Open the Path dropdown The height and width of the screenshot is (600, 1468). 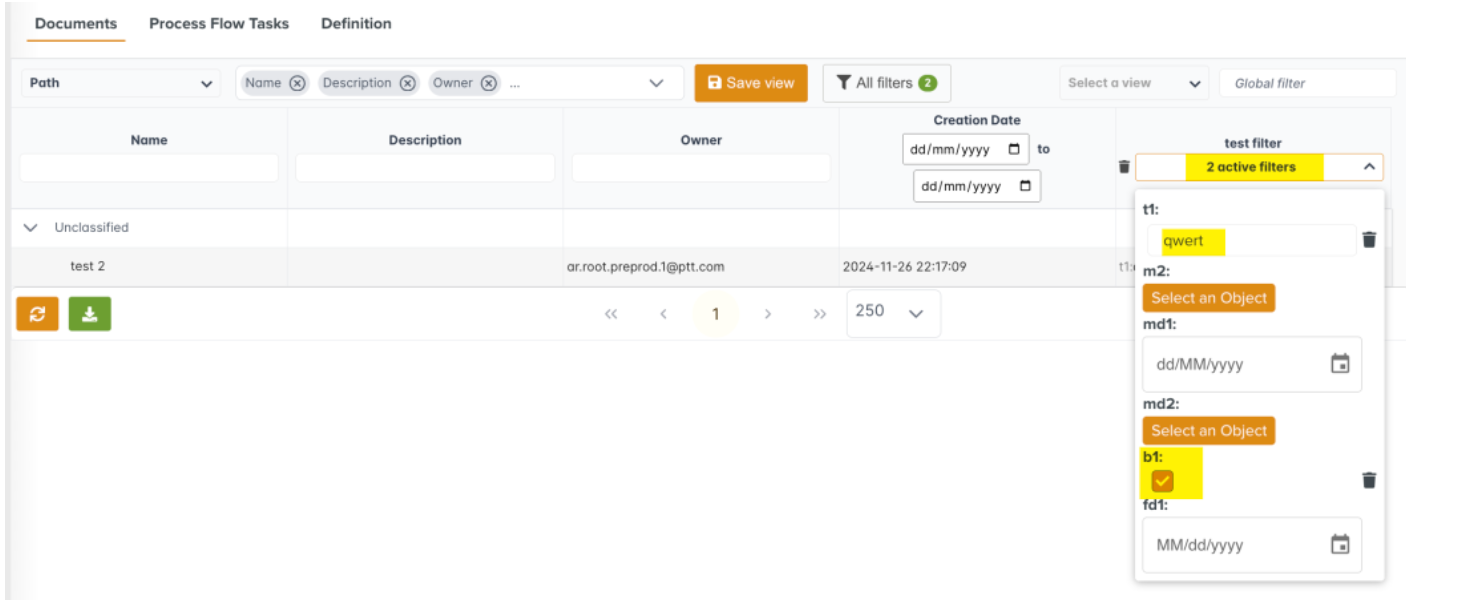tap(120, 84)
